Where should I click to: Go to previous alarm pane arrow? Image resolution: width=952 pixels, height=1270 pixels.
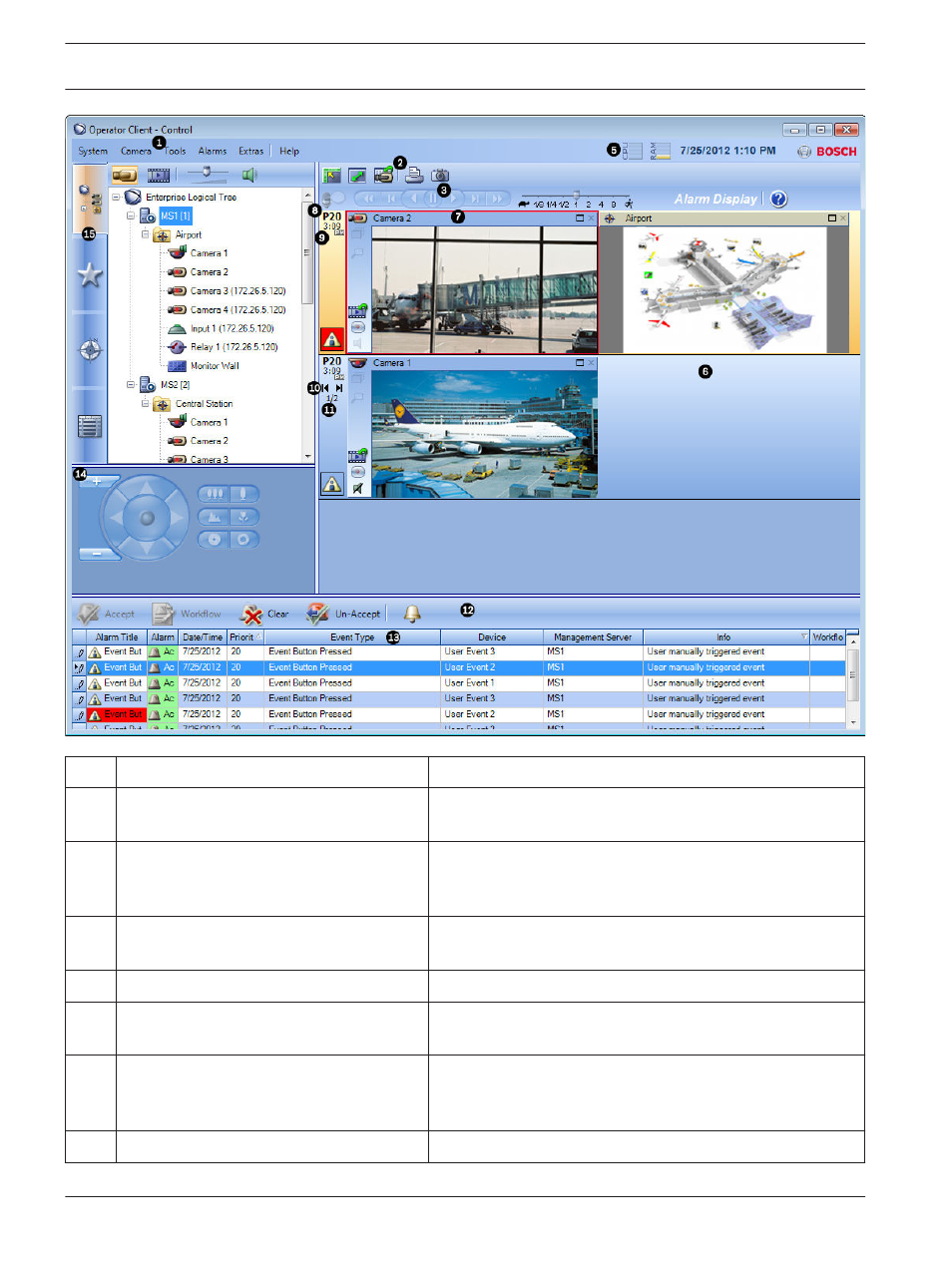325,388
